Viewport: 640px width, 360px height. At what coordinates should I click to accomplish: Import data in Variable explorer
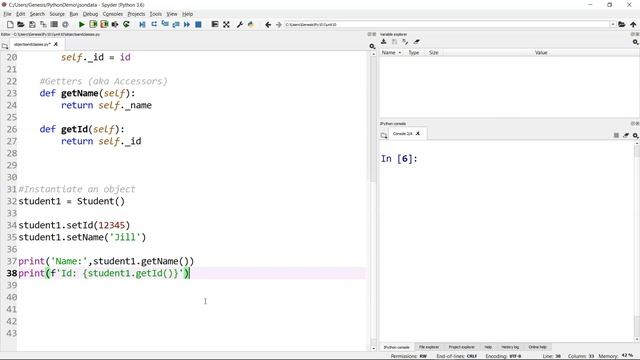384,42
